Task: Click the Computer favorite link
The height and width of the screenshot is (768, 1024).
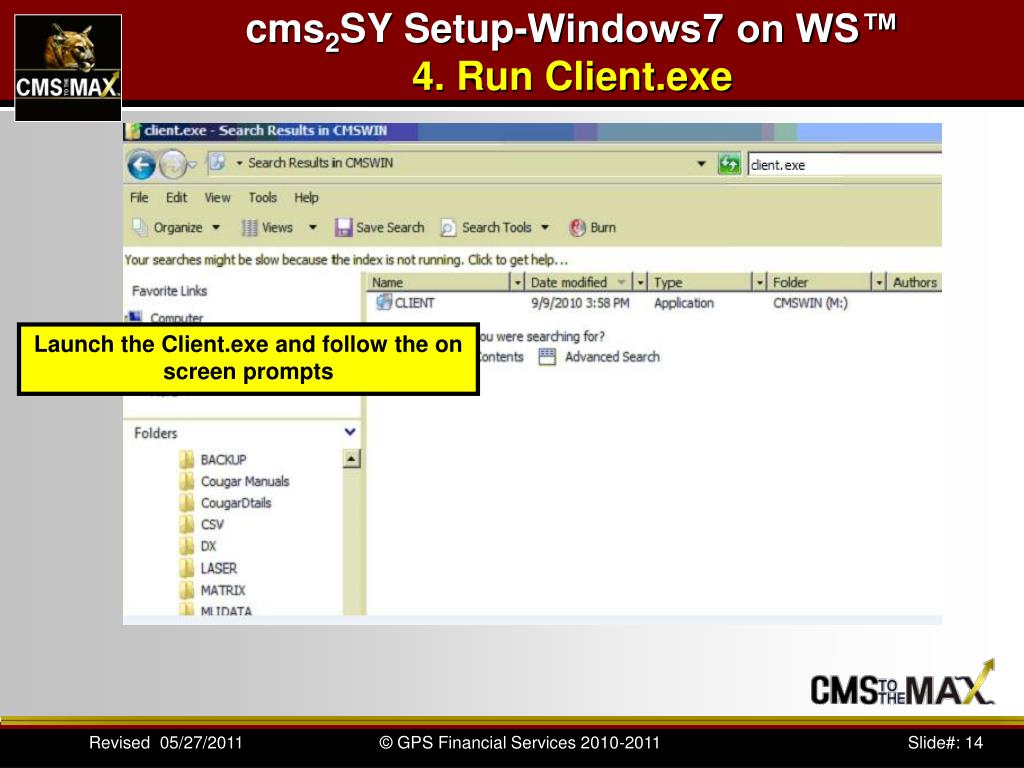Action: 176,317
